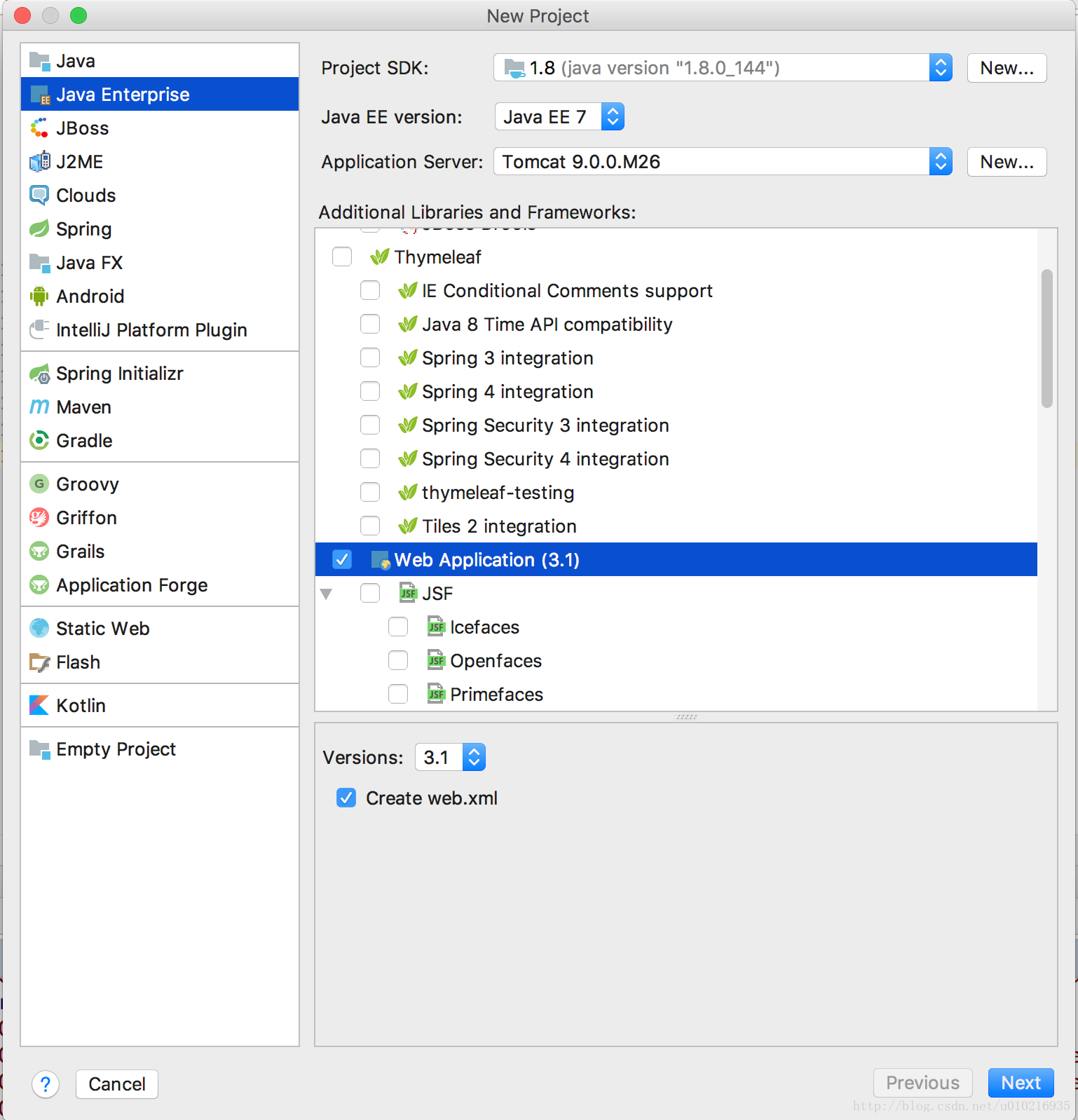Click the J2ME device icon
This screenshot has width=1078, height=1120.
[x=39, y=162]
